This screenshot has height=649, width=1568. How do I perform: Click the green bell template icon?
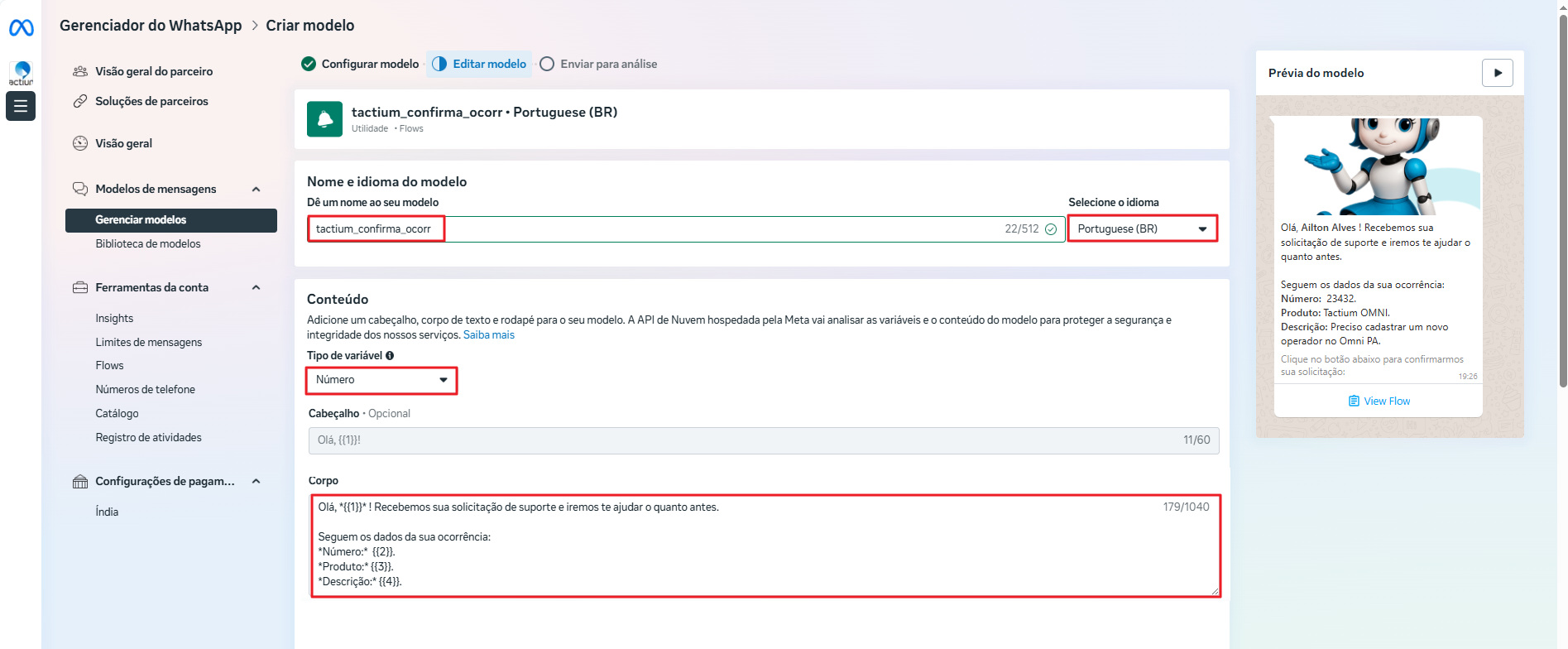pos(324,119)
